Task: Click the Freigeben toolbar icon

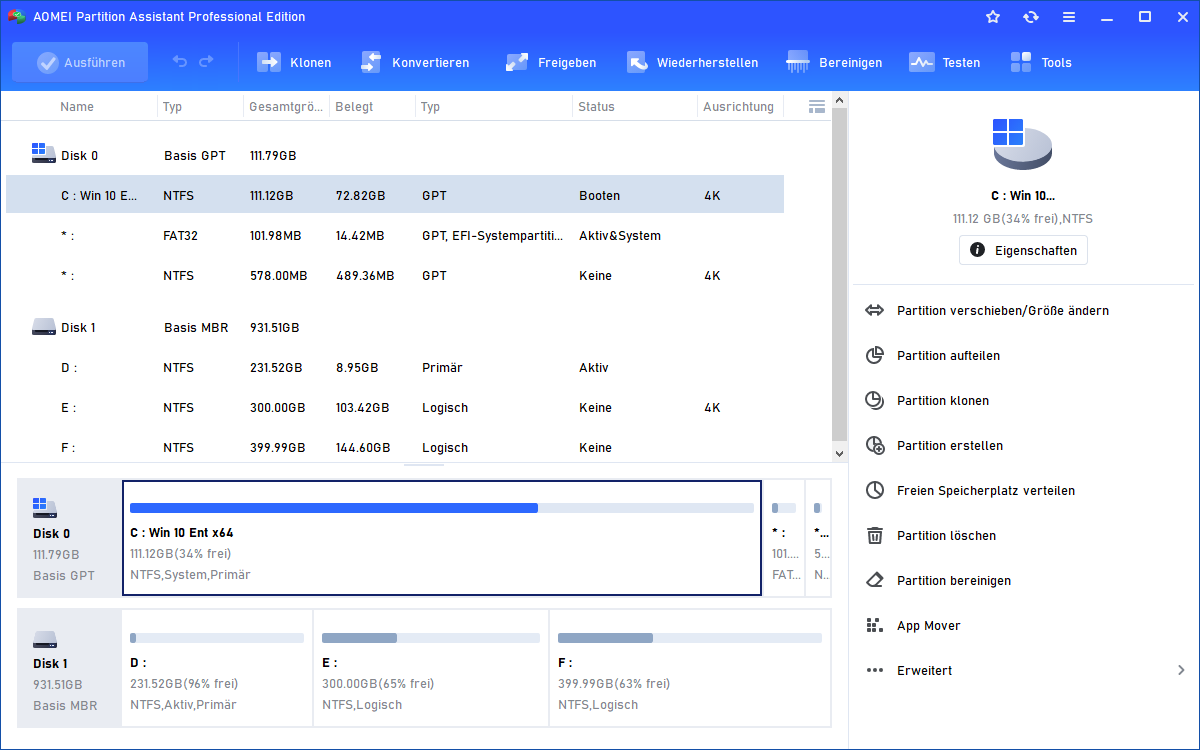Action: pyautogui.click(x=517, y=62)
